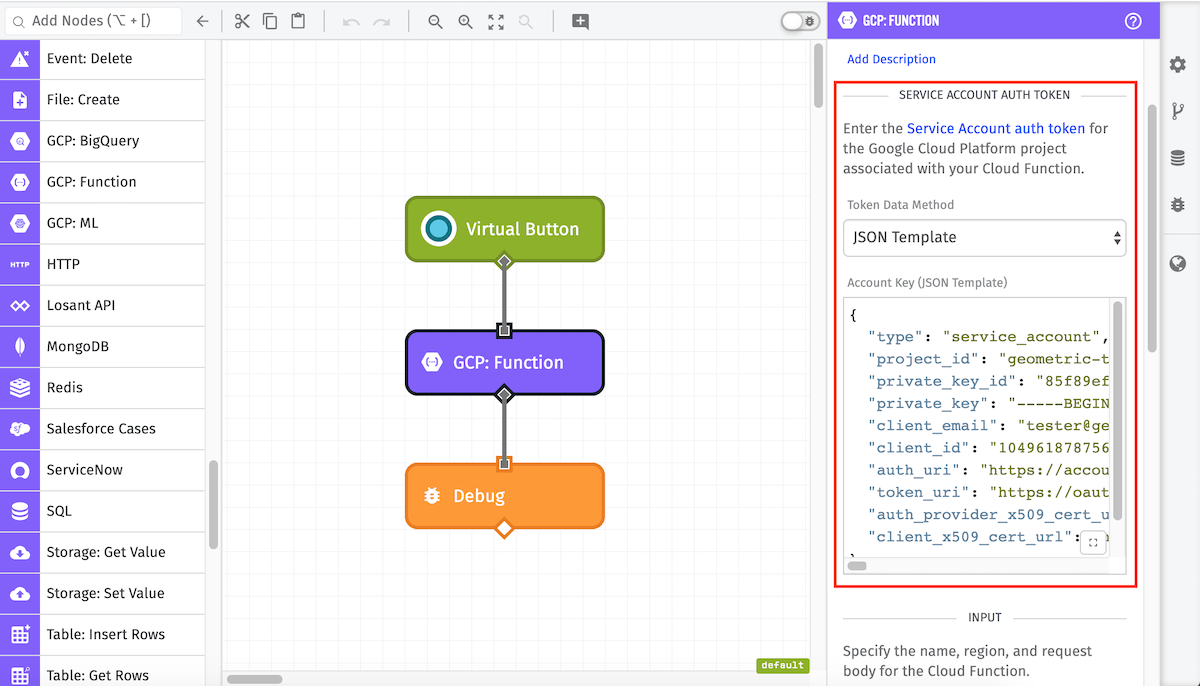Paste nodes from clipboard
The width and height of the screenshot is (1200, 686).
pyautogui.click(x=298, y=21)
